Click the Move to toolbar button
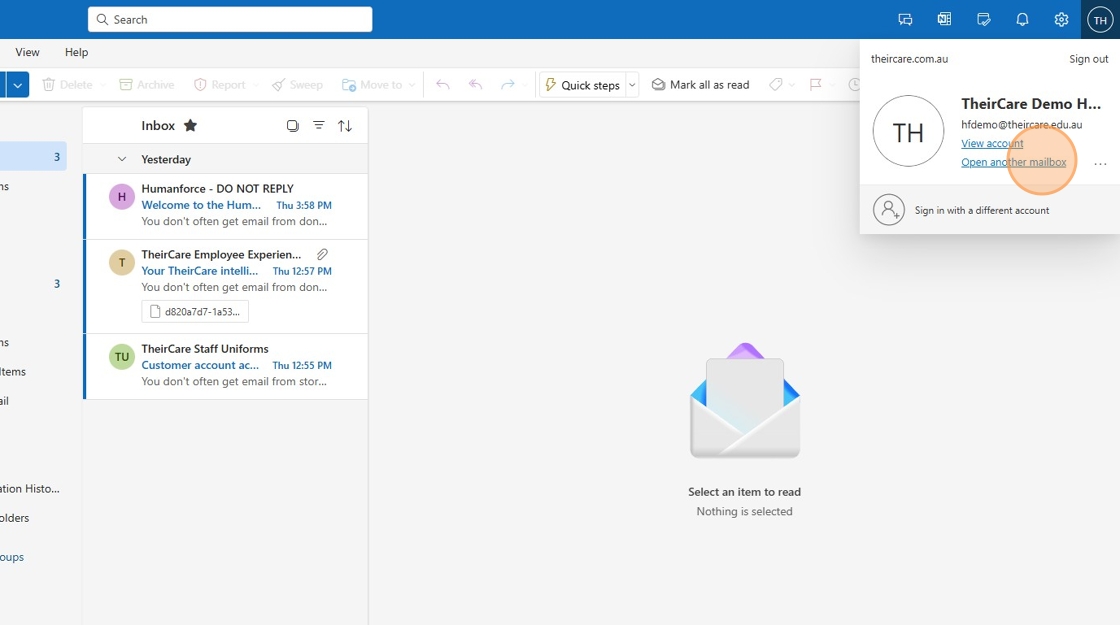 point(372,84)
